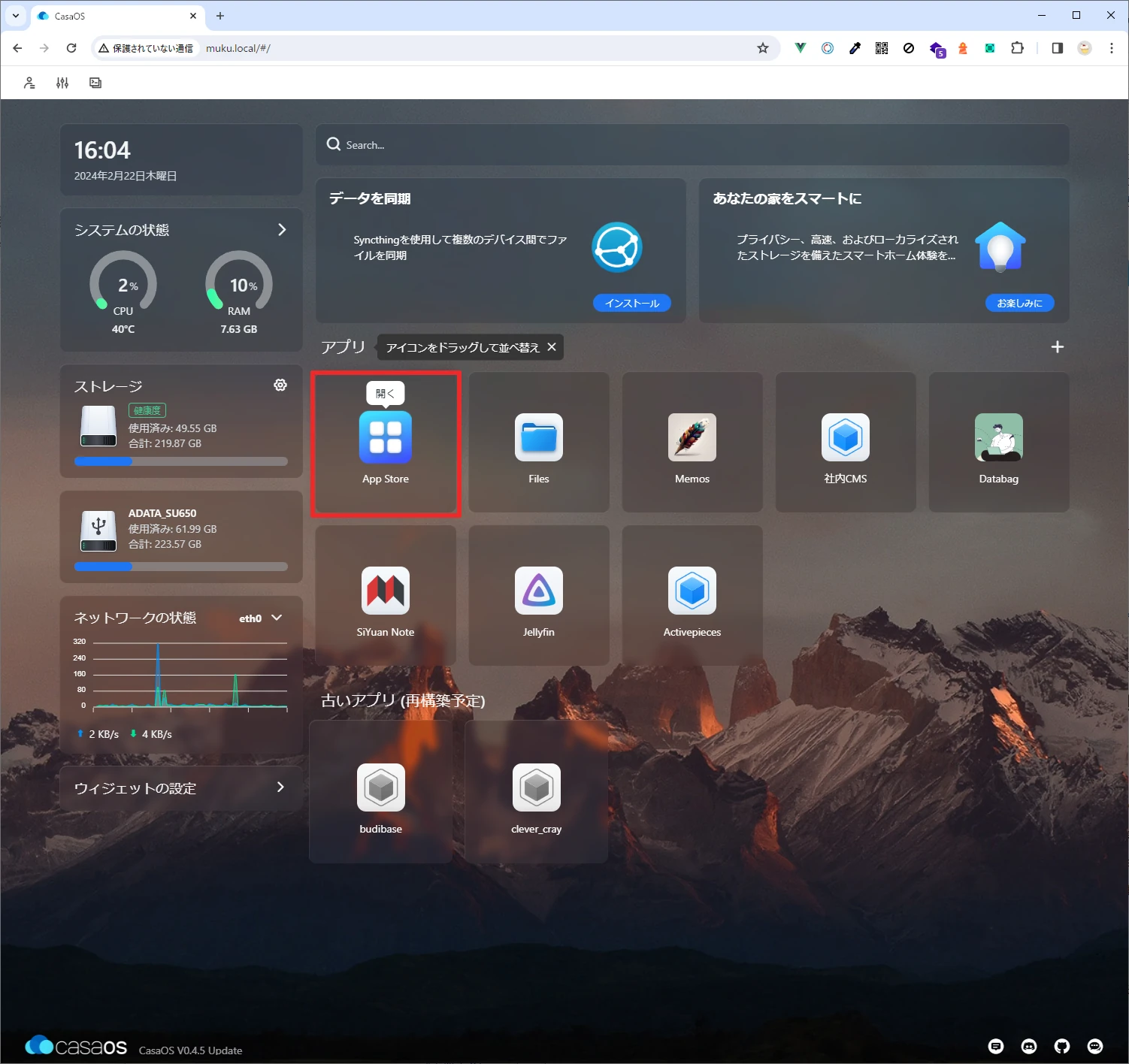Open the browser extensions puzzle icon
This screenshot has width=1129, height=1064.
click(1017, 48)
